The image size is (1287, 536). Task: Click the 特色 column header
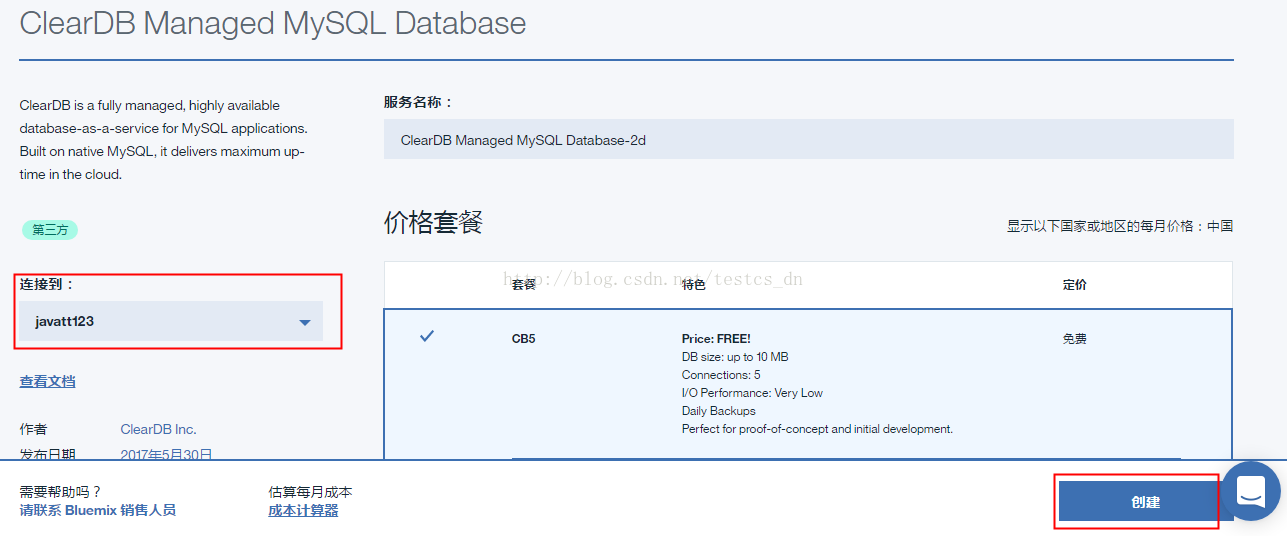pyautogui.click(x=694, y=285)
